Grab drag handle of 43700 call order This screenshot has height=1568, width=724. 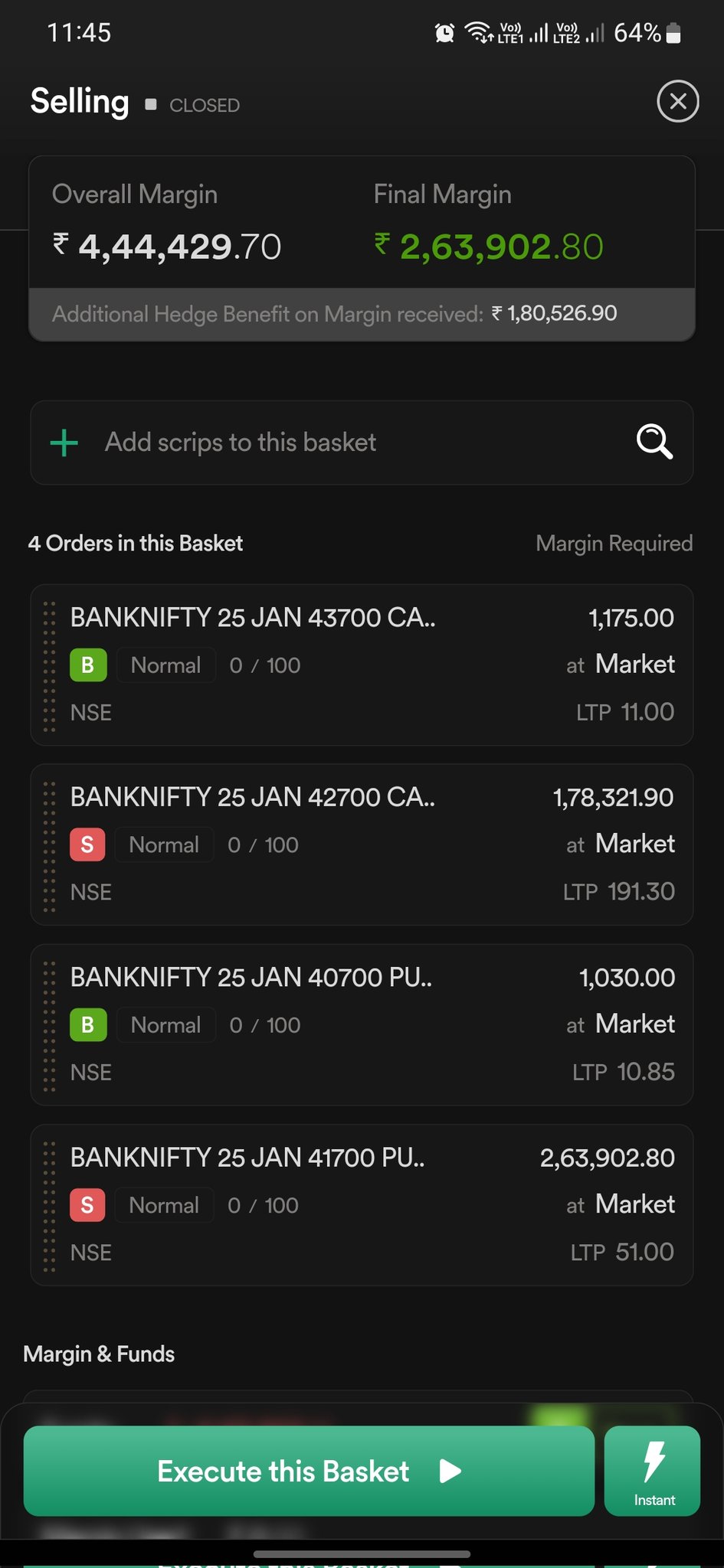pyautogui.click(x=49, y=666)
